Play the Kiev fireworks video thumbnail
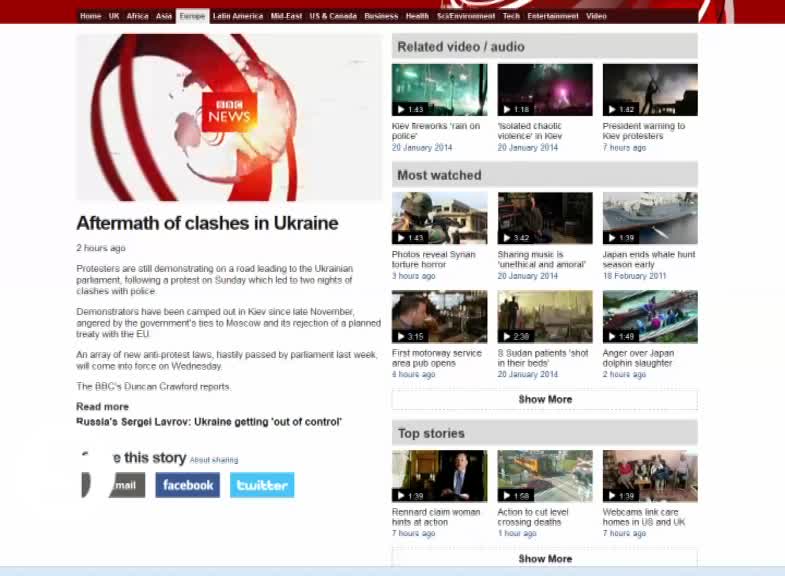 click(x=439, y=90)
